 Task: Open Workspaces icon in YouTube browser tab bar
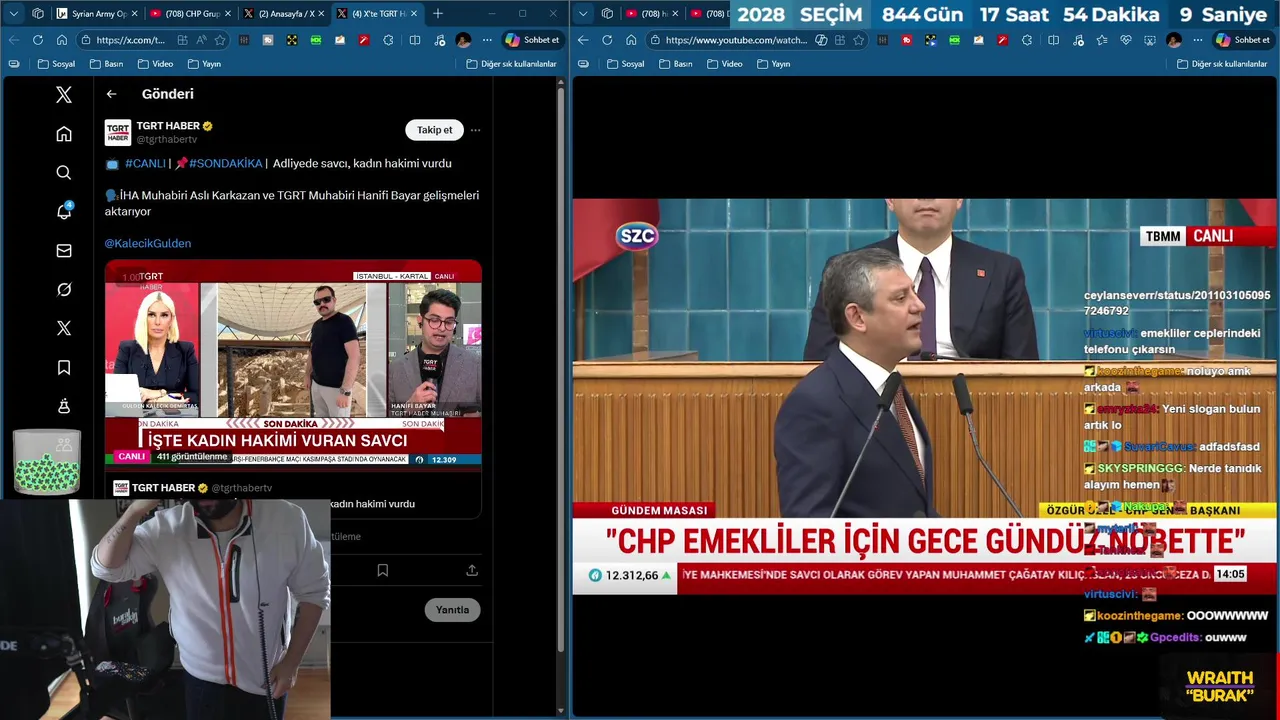click(x=607, y=14)
